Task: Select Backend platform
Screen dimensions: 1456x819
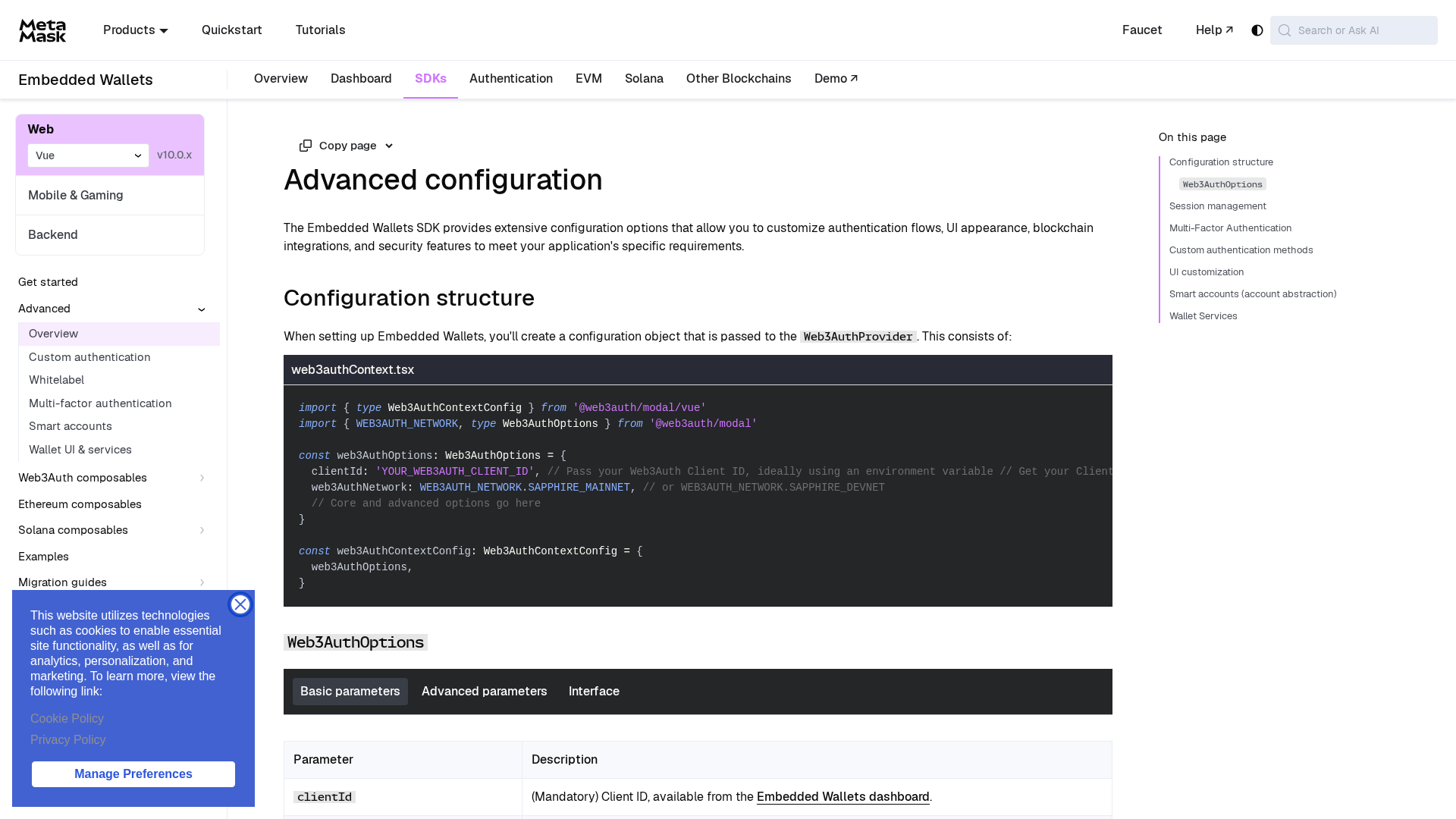Action: (x=110, y=235)
